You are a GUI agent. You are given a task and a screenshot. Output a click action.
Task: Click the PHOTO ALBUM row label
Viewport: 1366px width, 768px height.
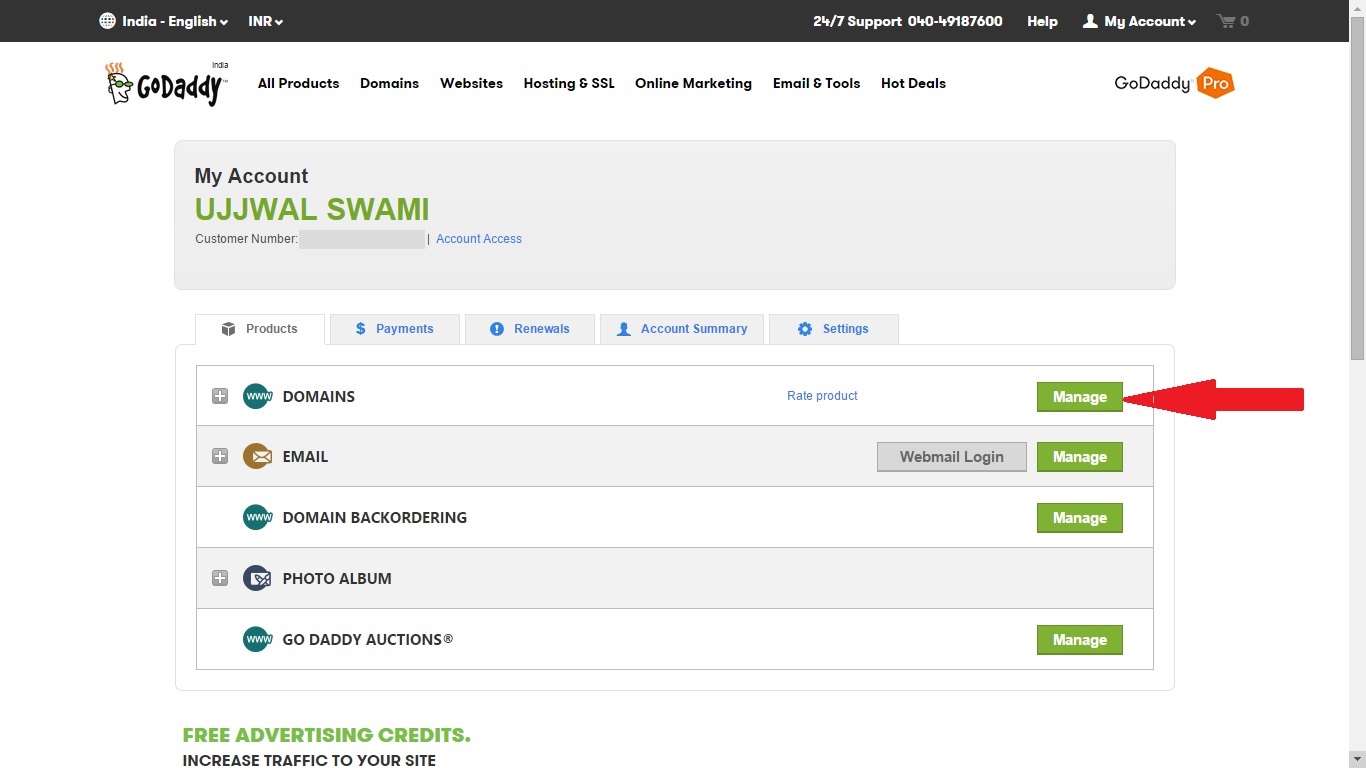[x=337, y=579]
